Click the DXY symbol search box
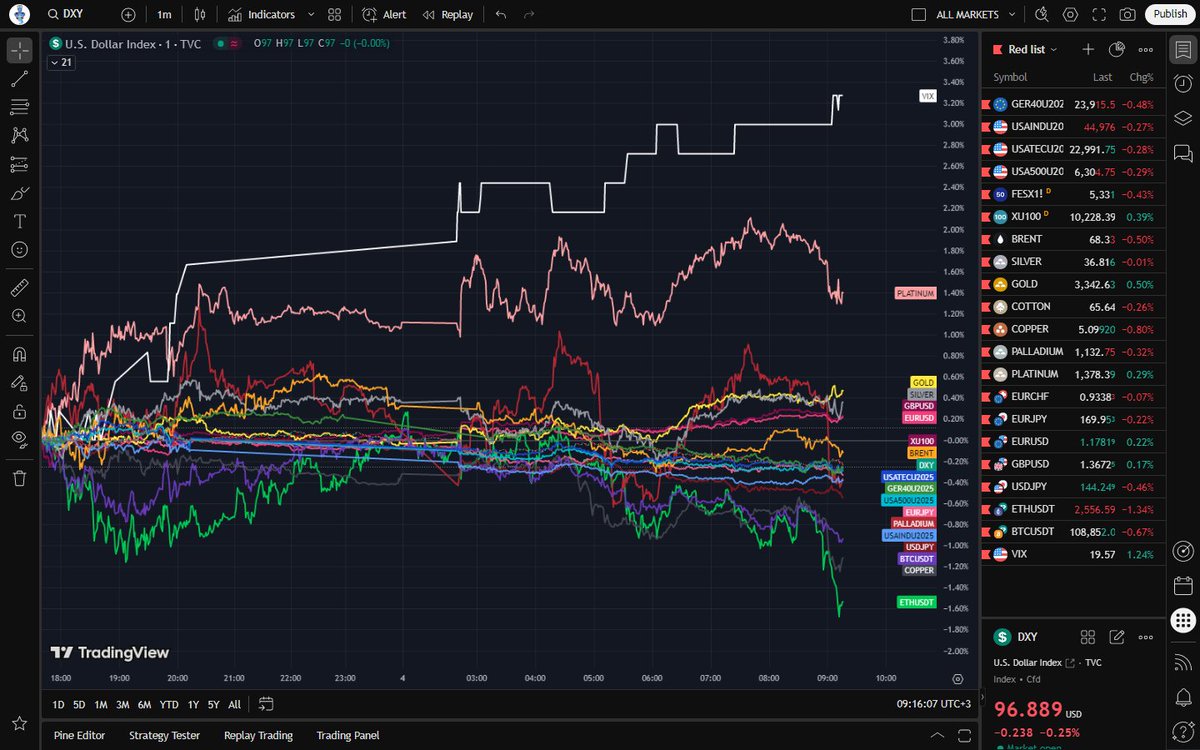The height and width of the screenshot is (750, 1200). pyautogui.click(x=80, y=15)
